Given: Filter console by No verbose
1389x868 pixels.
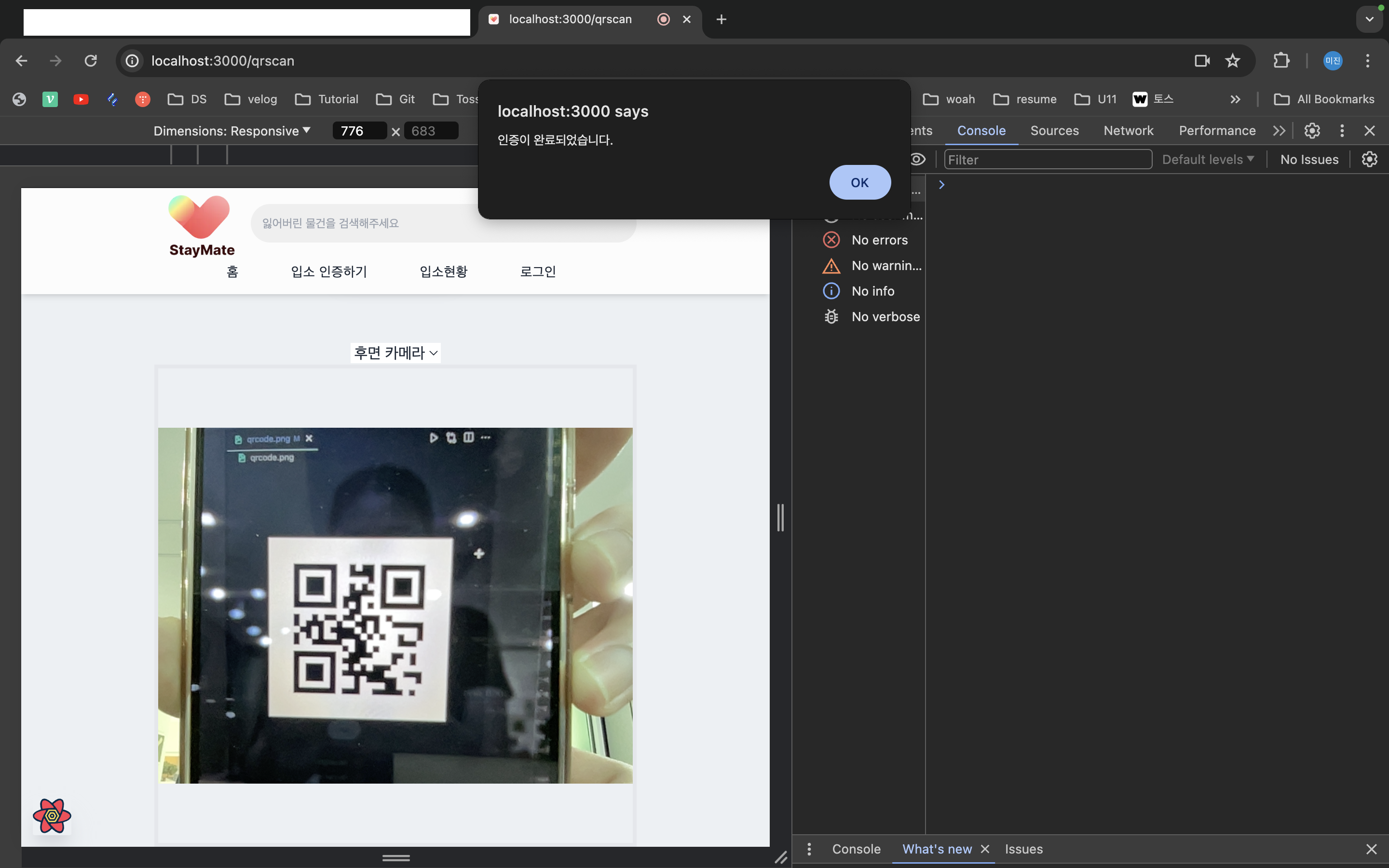Looking at the screenshot, I should (x=885, y=317).
